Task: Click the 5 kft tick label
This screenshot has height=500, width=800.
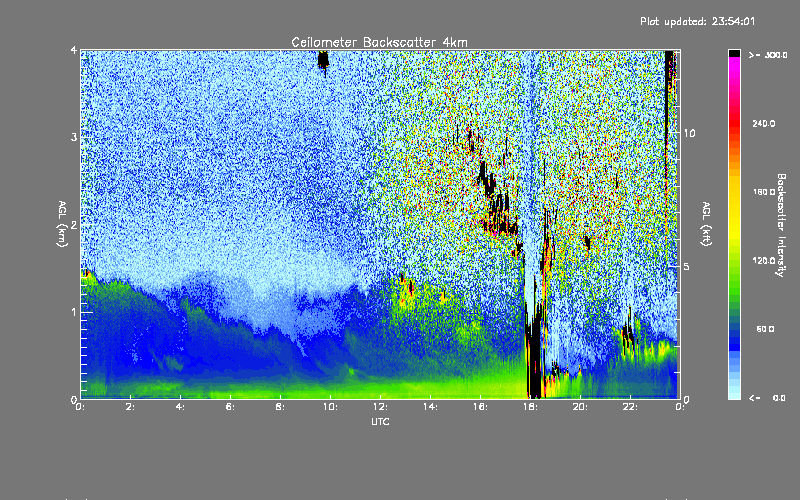Action: (x=686, y=267)
